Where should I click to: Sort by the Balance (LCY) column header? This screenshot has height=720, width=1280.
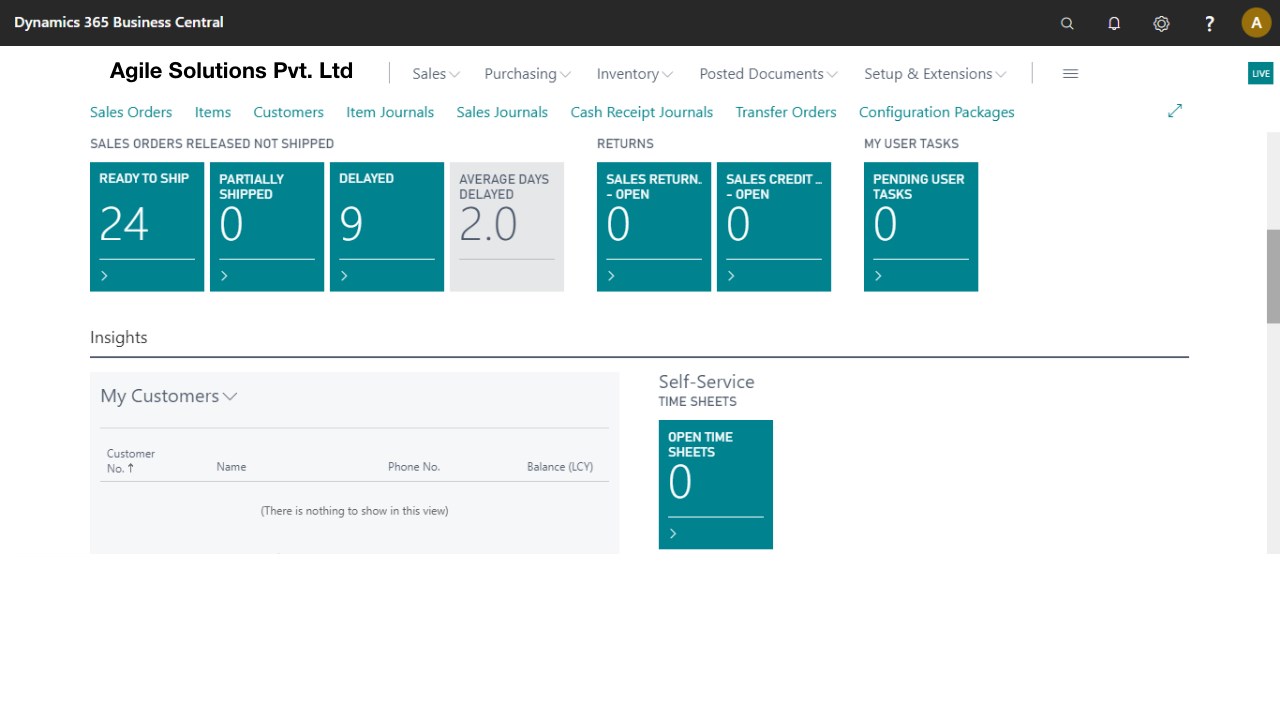[560, 467]
